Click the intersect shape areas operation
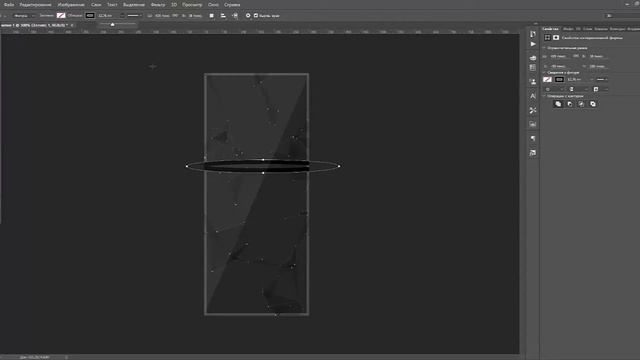The width and height of the screenshot is (640, 360). pos(581,104)
